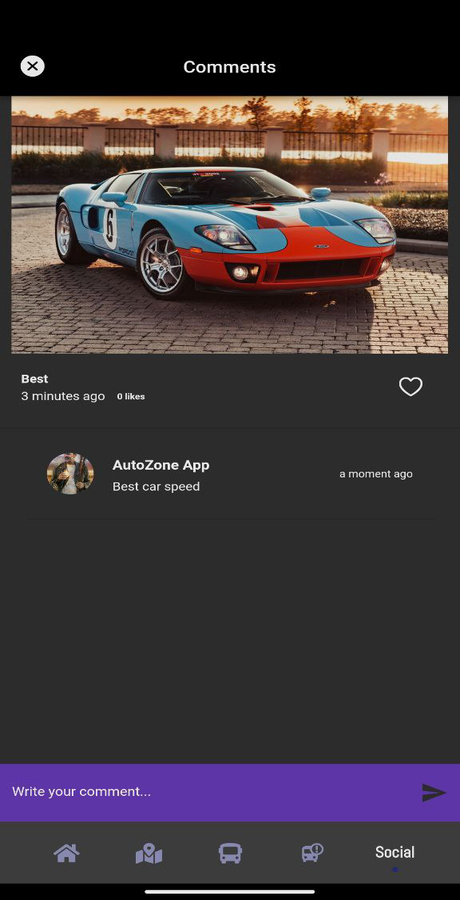Select the Social tab

coord(395,852)
